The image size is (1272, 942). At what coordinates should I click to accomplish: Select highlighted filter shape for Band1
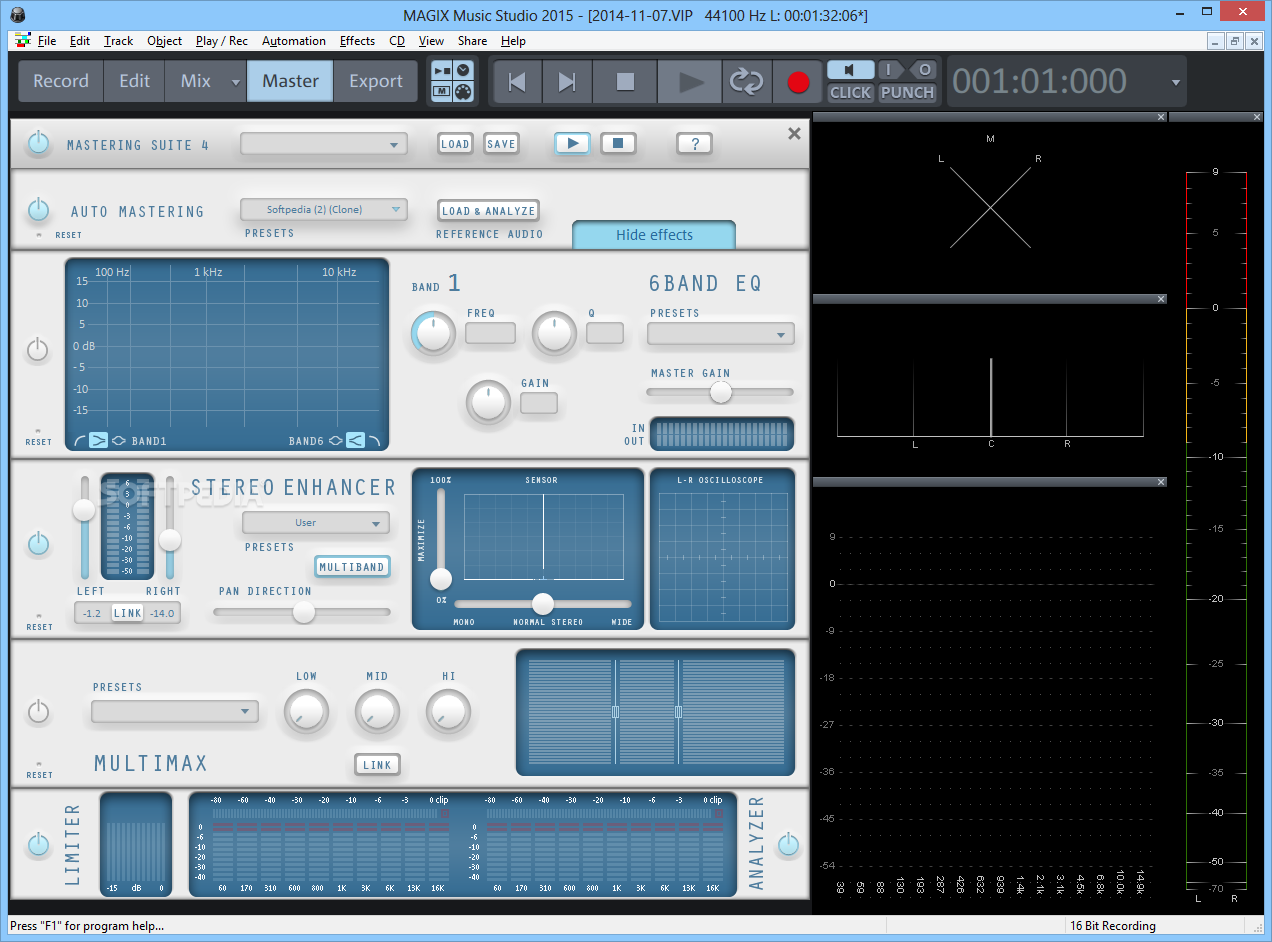[98, 439]
